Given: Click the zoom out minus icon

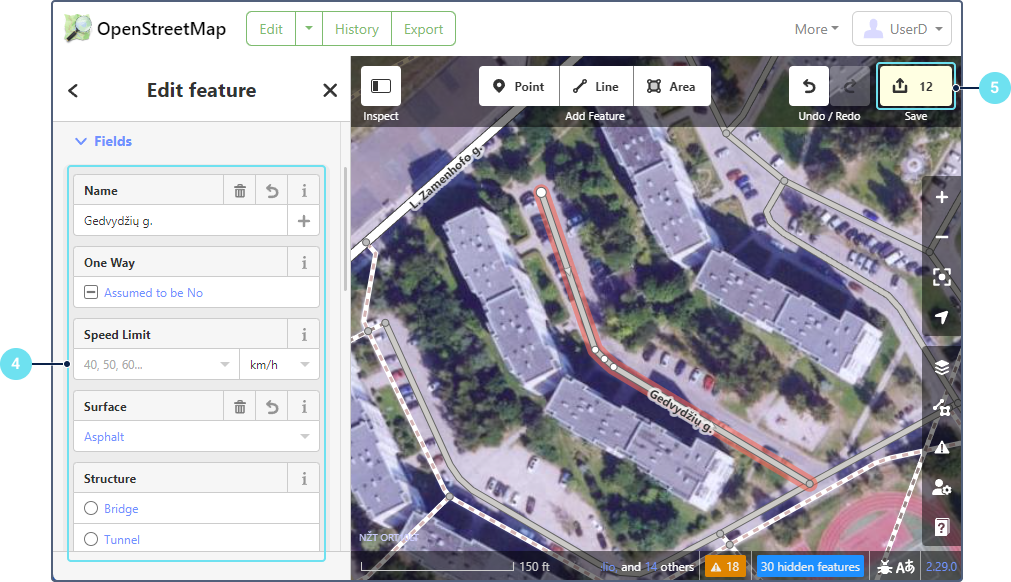Looking at the screenshot, I should pos(941,237).
